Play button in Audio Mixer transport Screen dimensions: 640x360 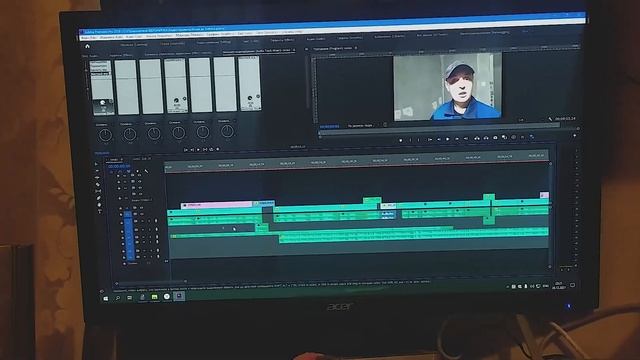[198, 150]
